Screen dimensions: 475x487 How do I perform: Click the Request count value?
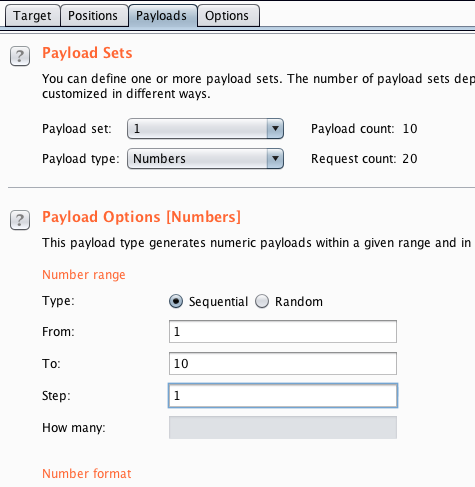pos(410,159)
